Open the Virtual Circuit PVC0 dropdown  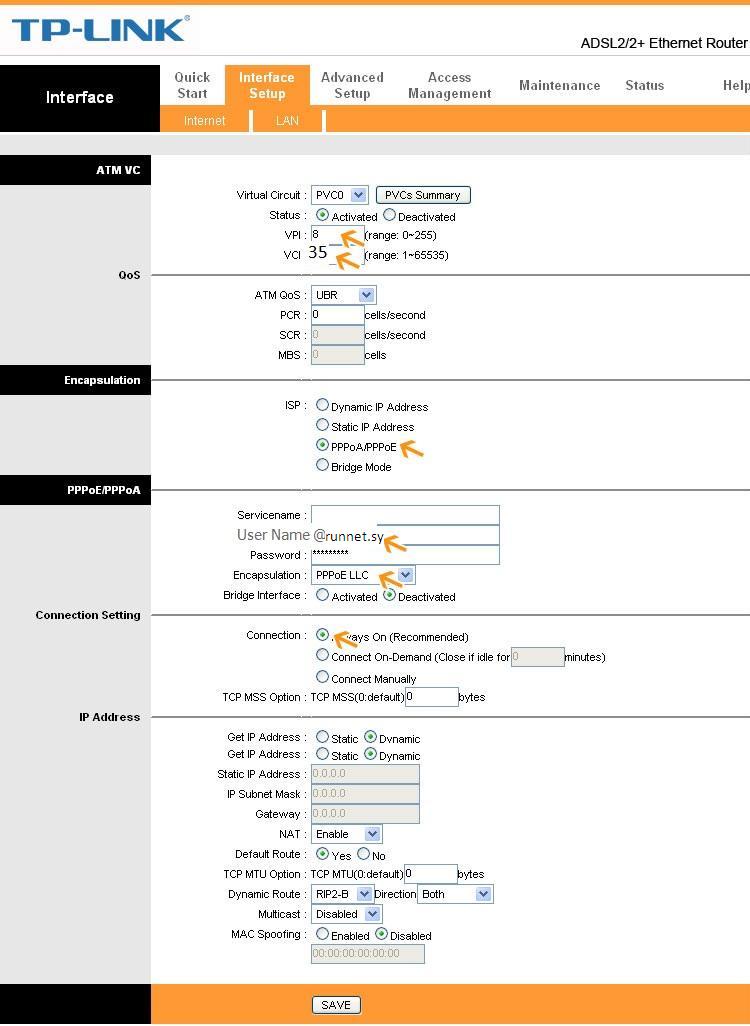click(340, 195)
